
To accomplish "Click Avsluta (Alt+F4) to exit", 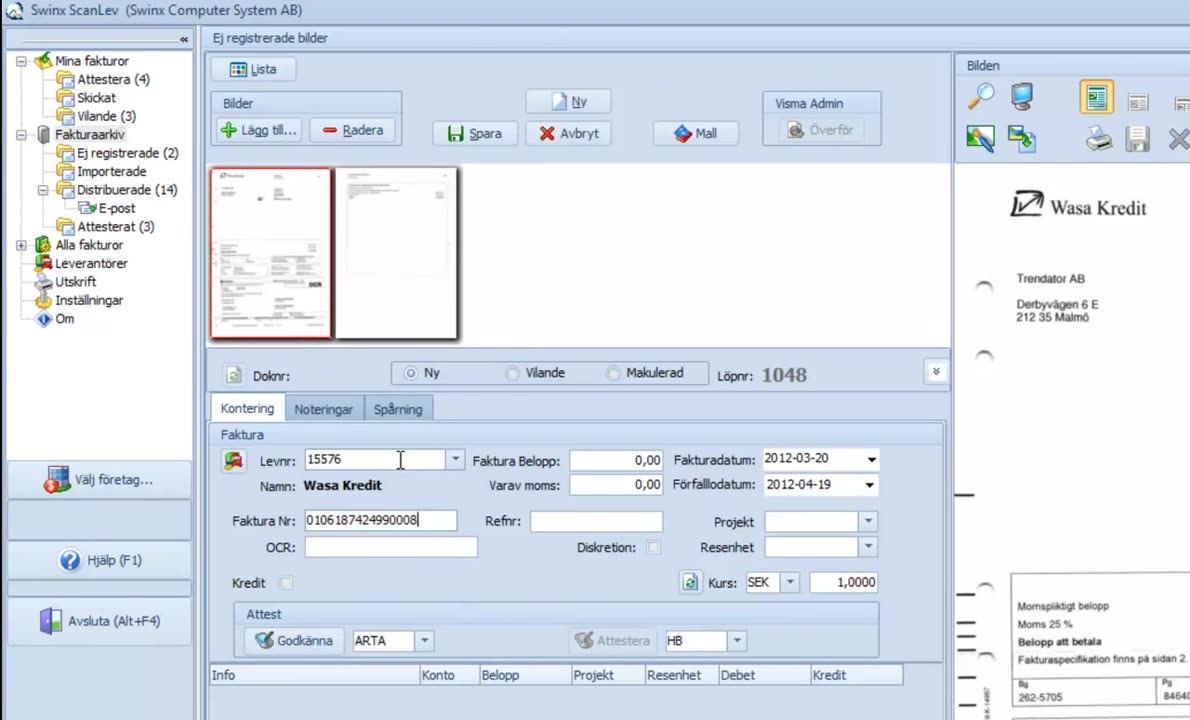I will click(99, 621).
